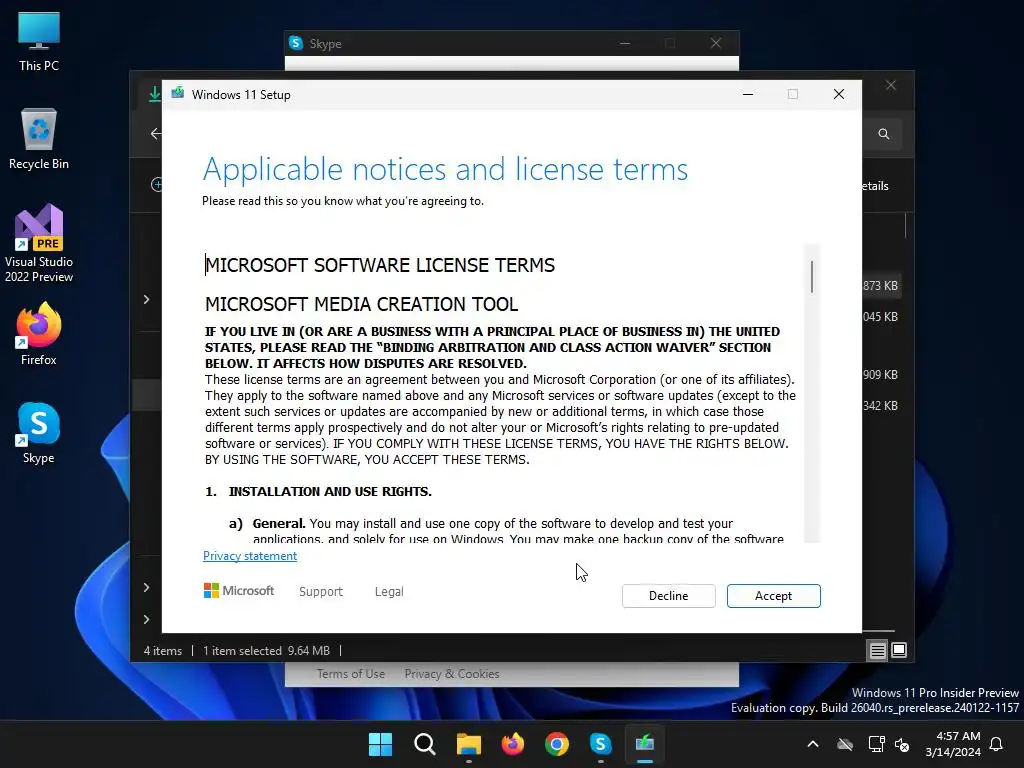
Task: Open Terms of Use in Skype window
Action: tap(351, 674)
